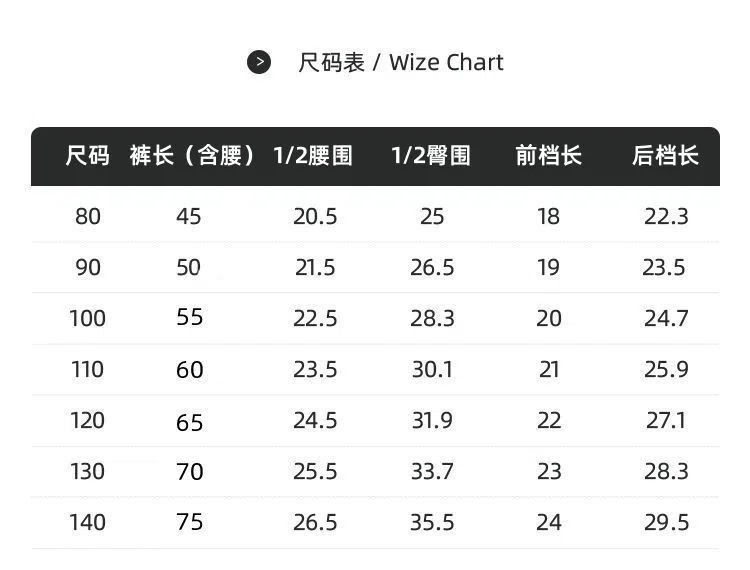Select the 后档长 column header

pos(665,156)
